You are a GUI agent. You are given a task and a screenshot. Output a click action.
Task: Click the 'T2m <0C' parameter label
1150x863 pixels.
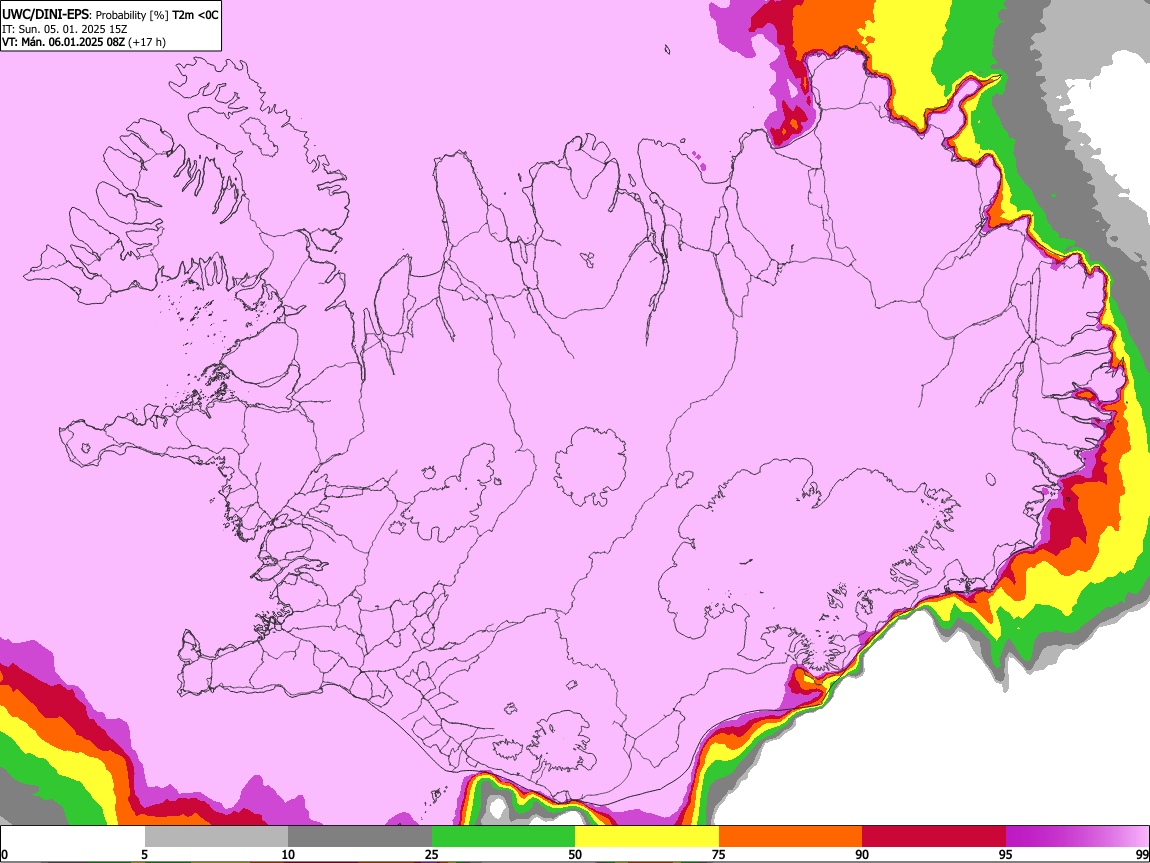tap(195, 15)
